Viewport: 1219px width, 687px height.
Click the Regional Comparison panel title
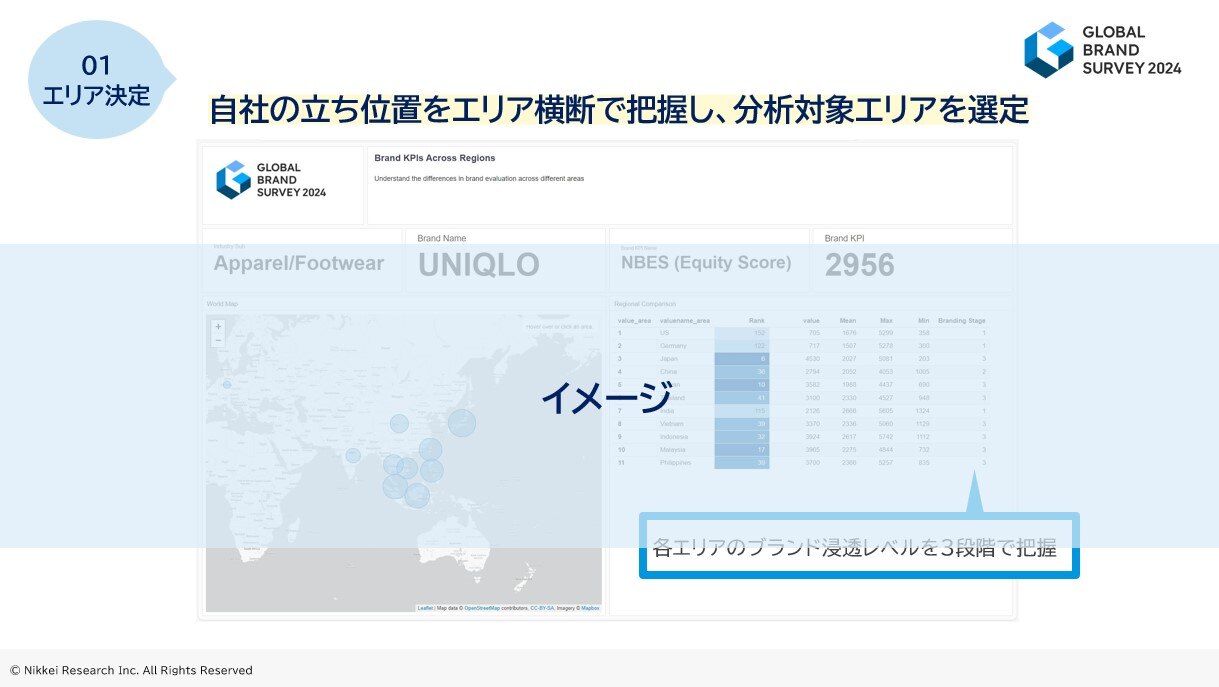coord(645,304)
